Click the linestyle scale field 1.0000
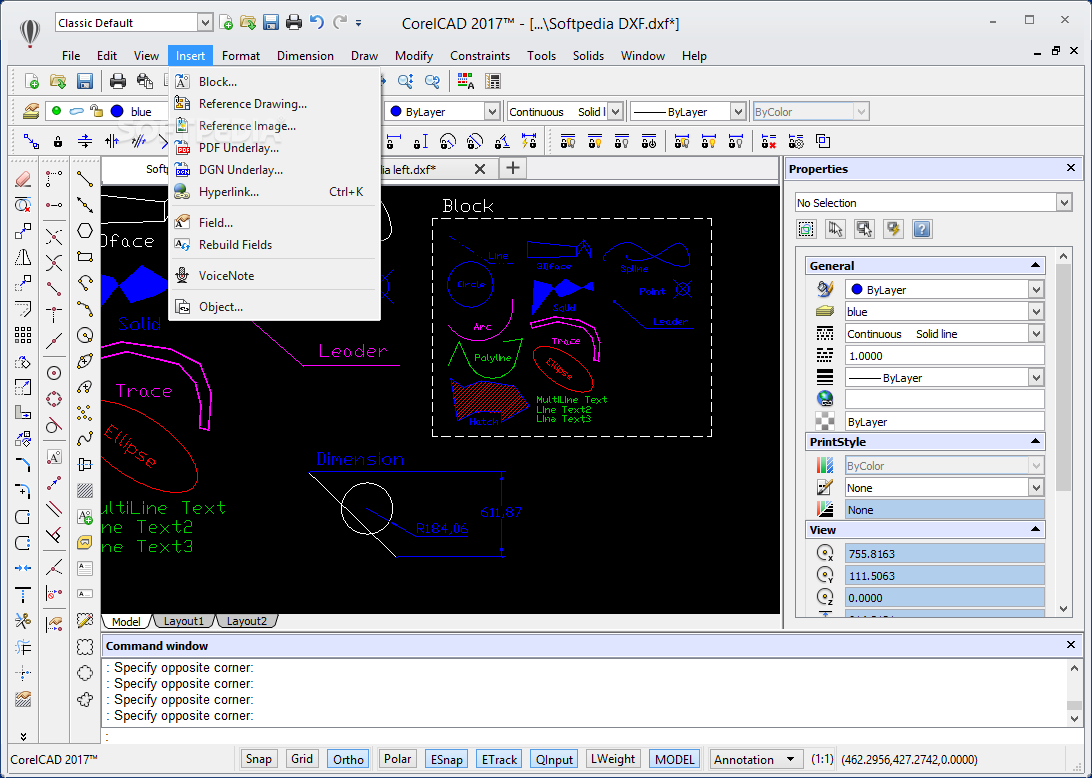Screen dimensions: 1092x778 944,356
